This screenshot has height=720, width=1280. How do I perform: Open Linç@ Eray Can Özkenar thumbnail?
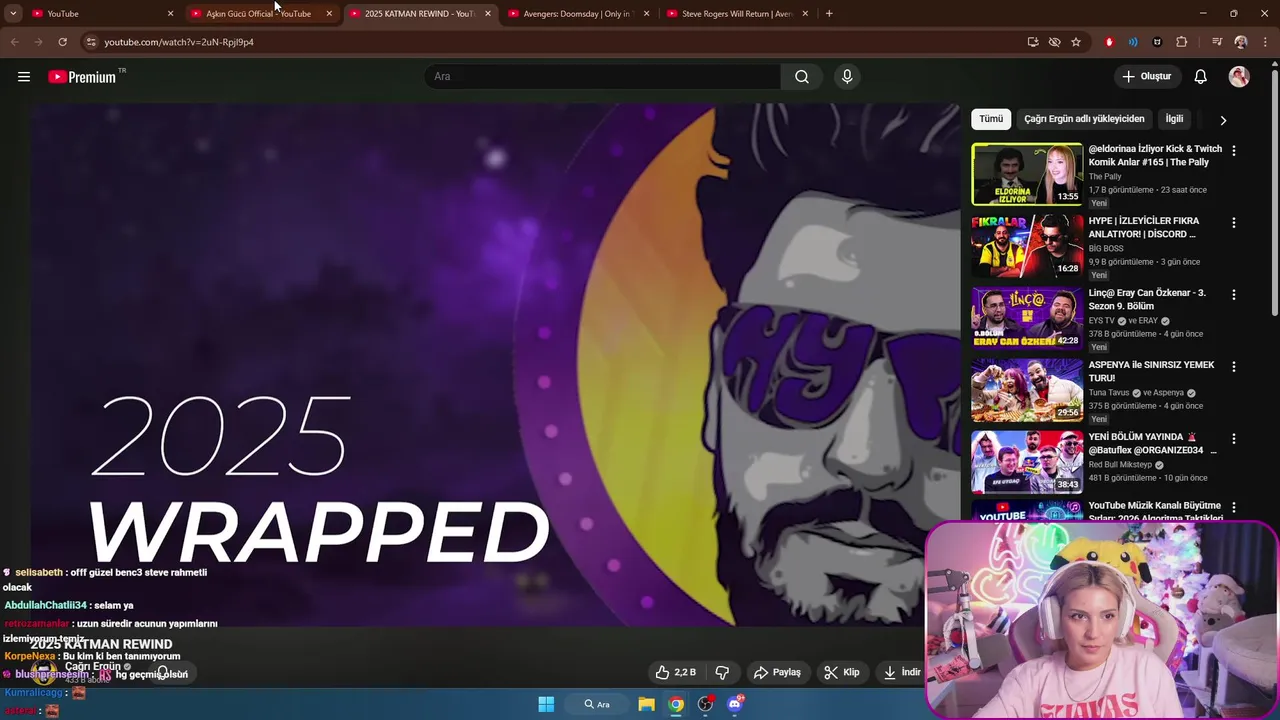point(1027,318)
